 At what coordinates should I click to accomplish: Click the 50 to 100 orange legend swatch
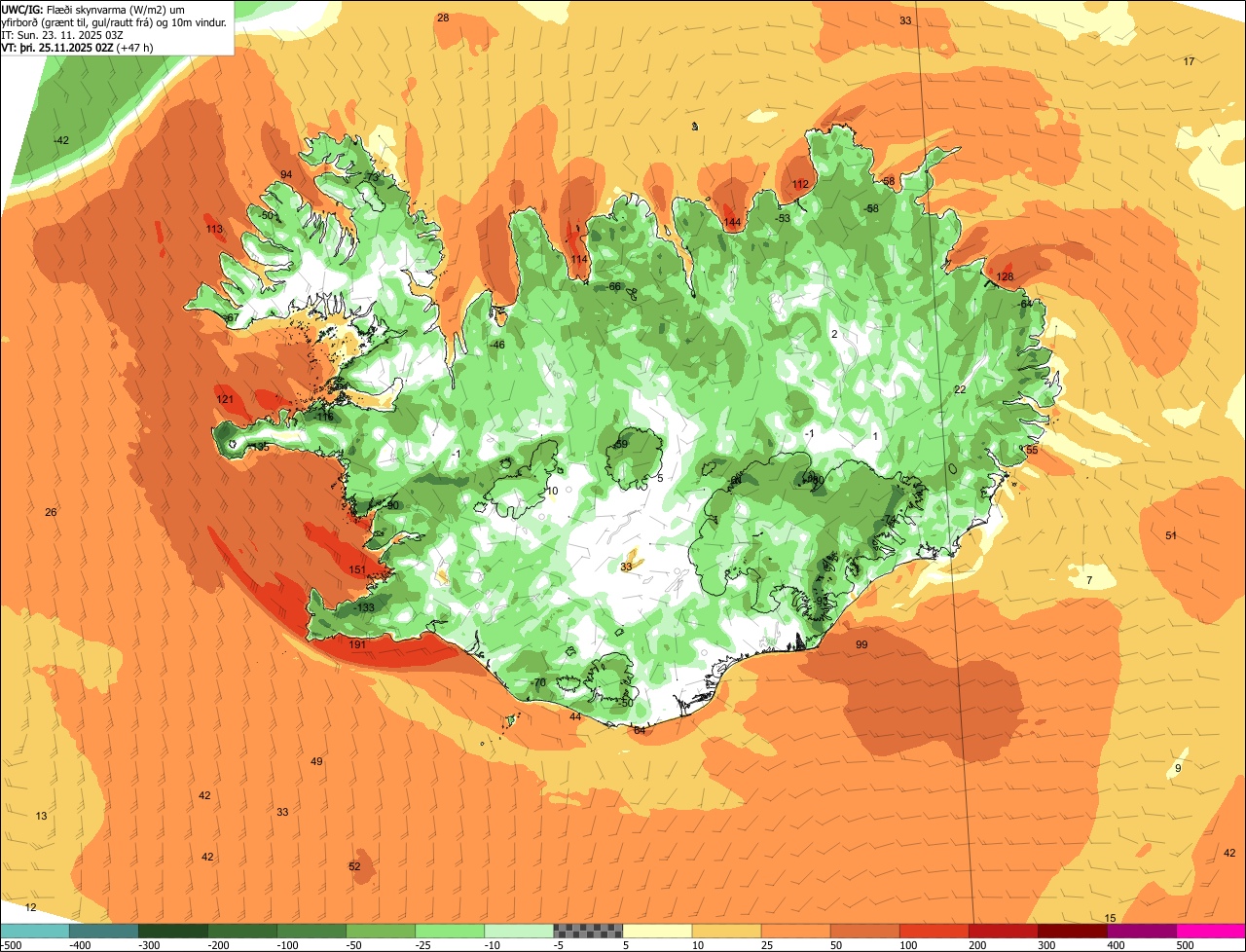click(x=865, y=931)
